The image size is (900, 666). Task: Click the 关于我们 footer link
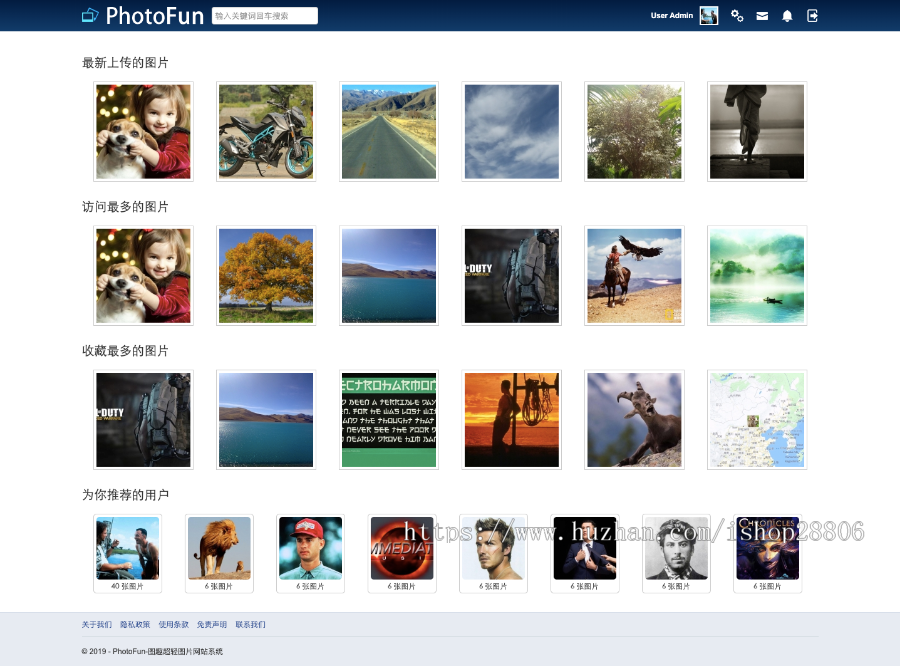point(96,625)
